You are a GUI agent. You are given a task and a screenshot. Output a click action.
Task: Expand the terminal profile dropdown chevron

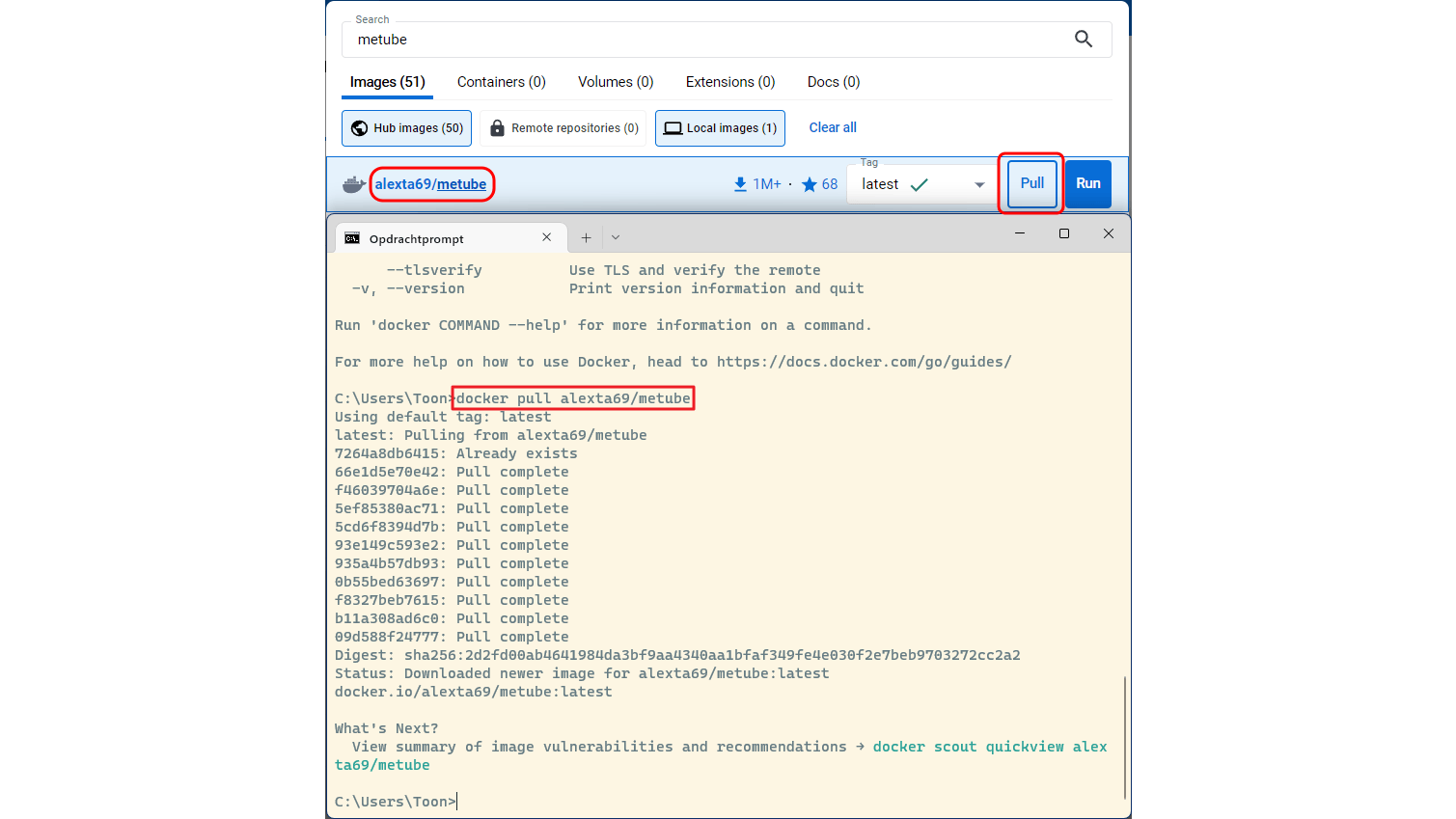(616, 237)
